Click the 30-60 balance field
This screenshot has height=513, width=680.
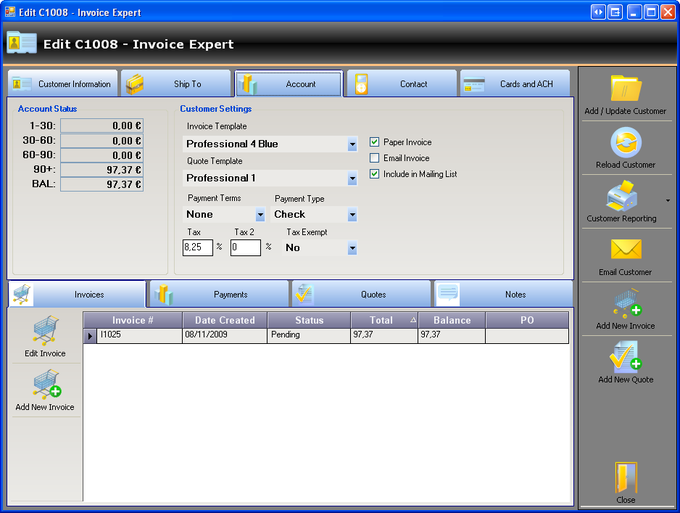pyautogui.click(x=102, y=141)
